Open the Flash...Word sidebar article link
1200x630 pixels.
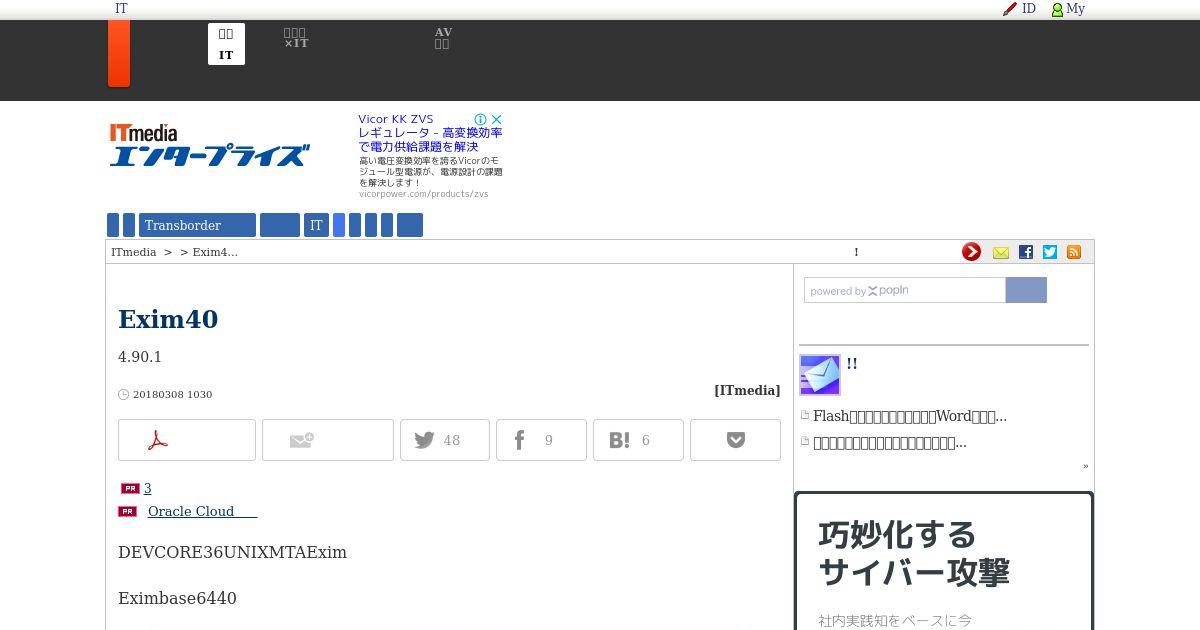(x=910, y=416)
